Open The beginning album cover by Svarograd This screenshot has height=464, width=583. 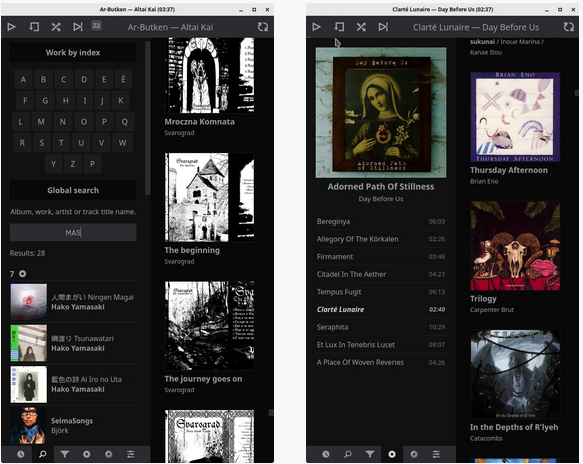(x=209, y=197)
